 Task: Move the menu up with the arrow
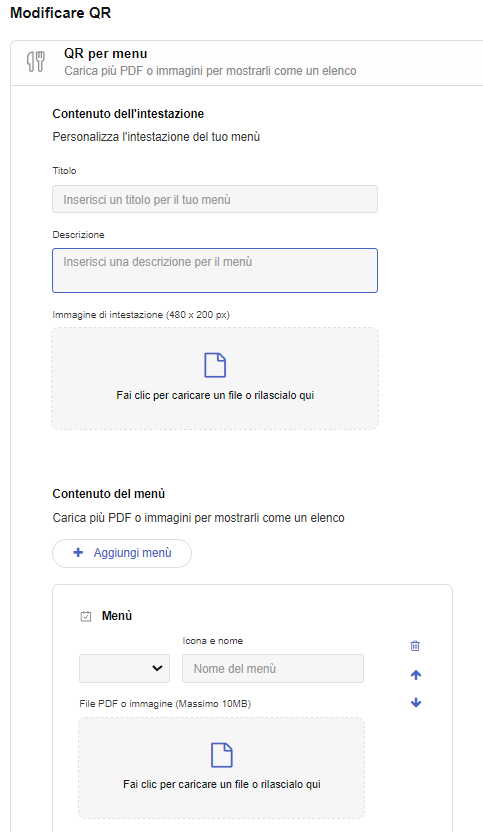[x=416, y=675]
